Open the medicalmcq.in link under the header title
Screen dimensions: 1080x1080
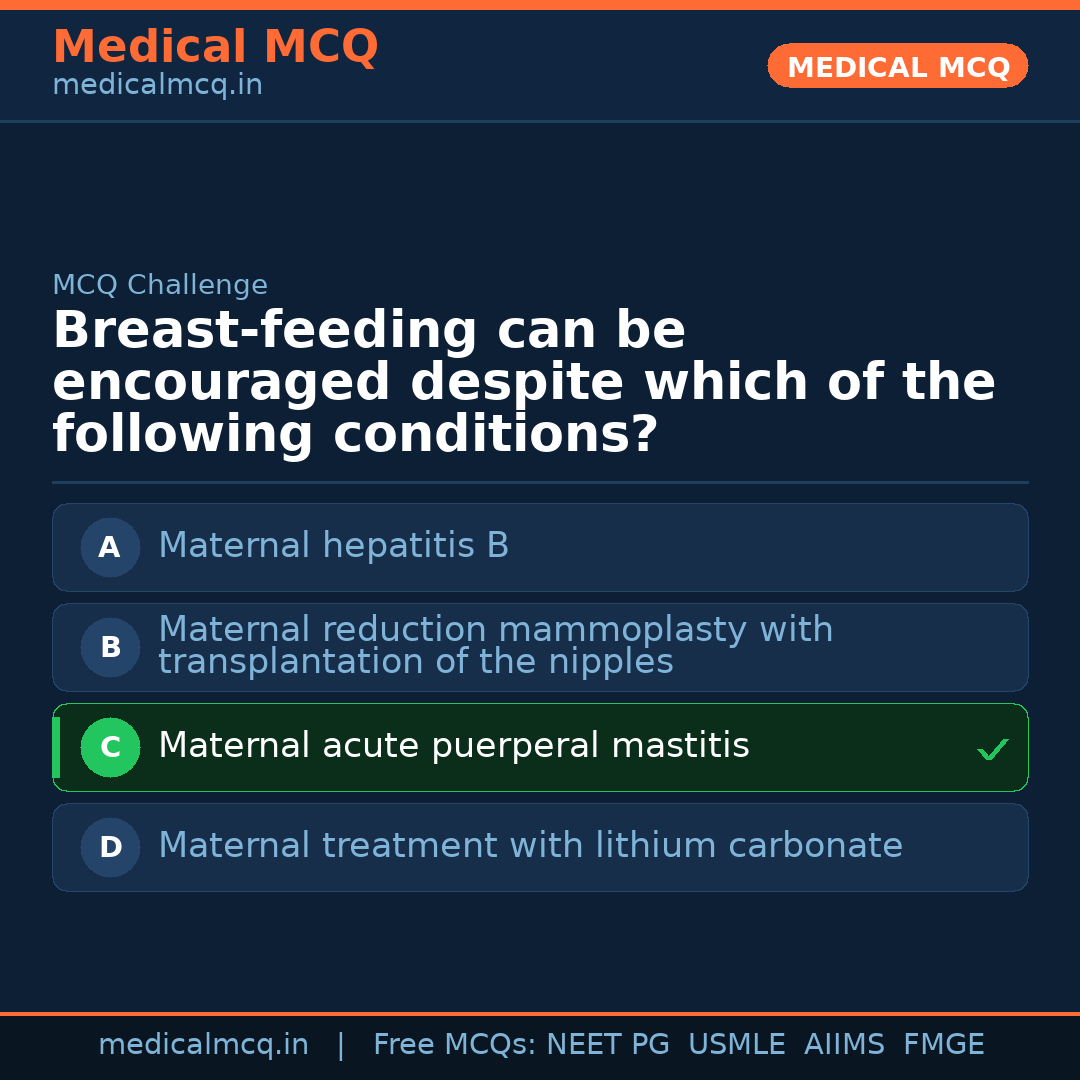point(157,86)
